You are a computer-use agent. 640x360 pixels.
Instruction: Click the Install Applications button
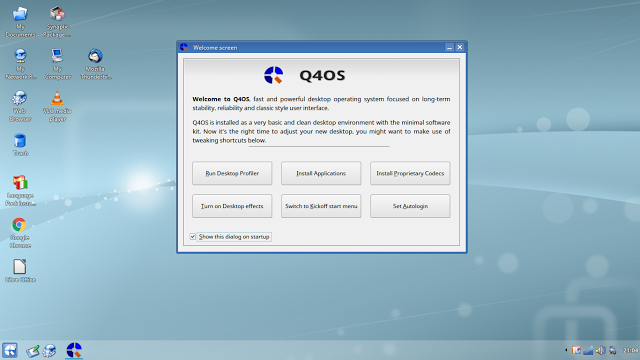[321, 173]
